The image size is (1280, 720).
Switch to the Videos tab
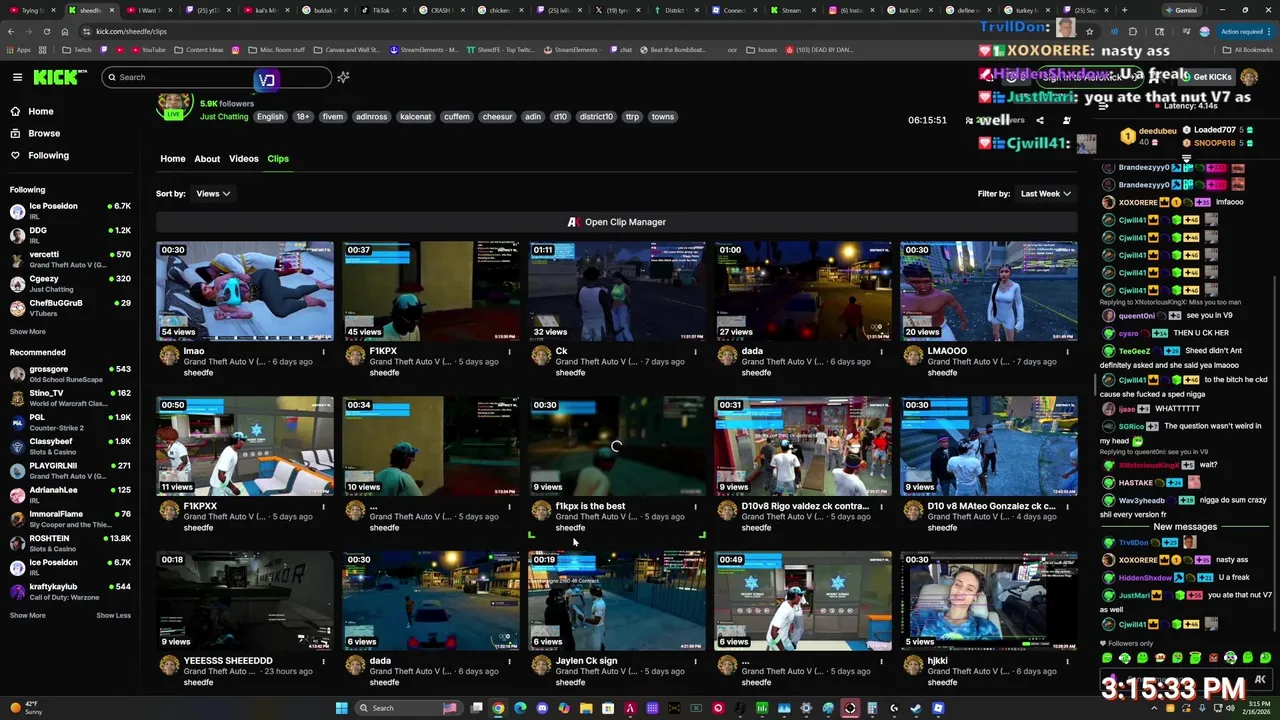point(243,159)
